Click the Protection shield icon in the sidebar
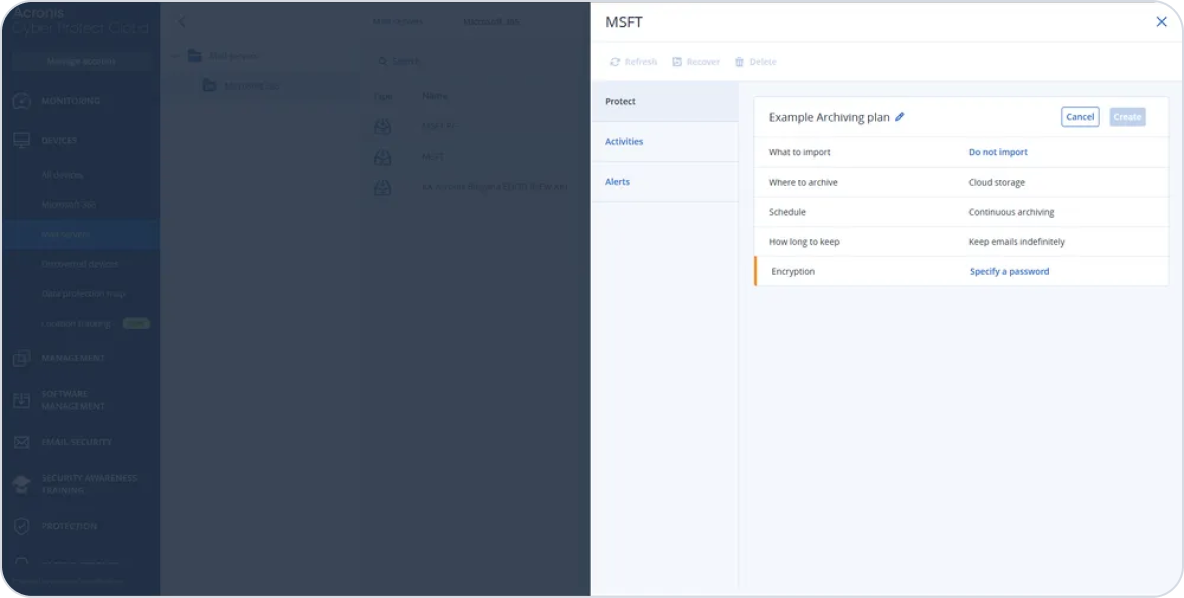1184x598 pixels. [21, 526]
